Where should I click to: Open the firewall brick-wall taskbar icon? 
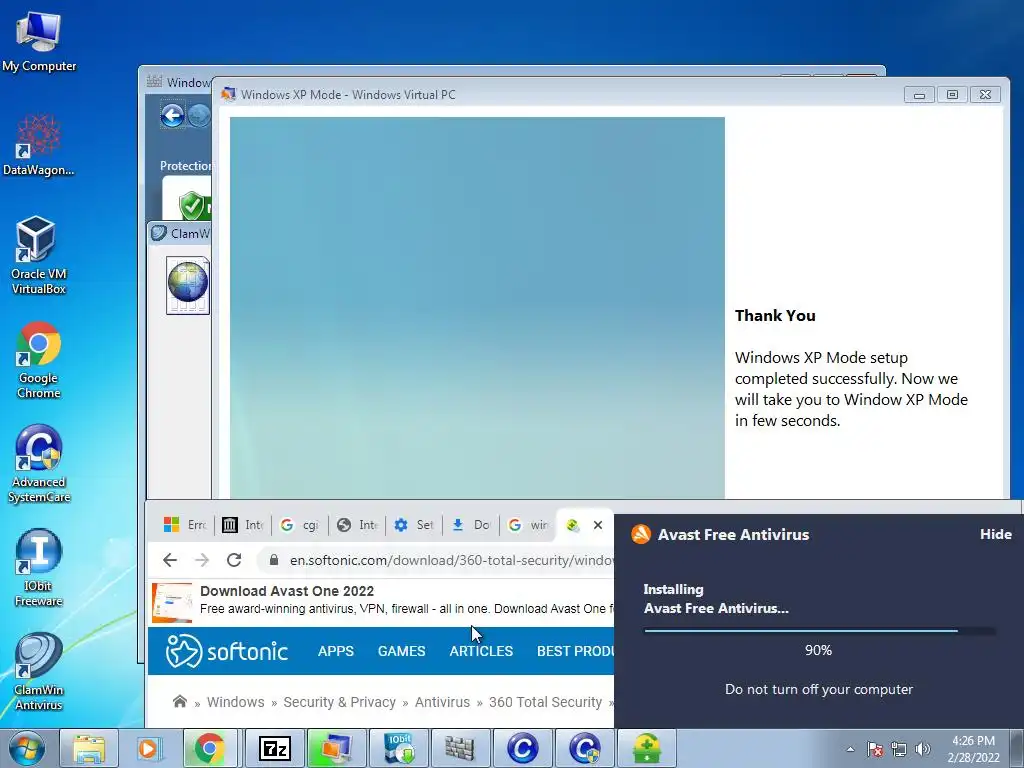tap(460, 748)
